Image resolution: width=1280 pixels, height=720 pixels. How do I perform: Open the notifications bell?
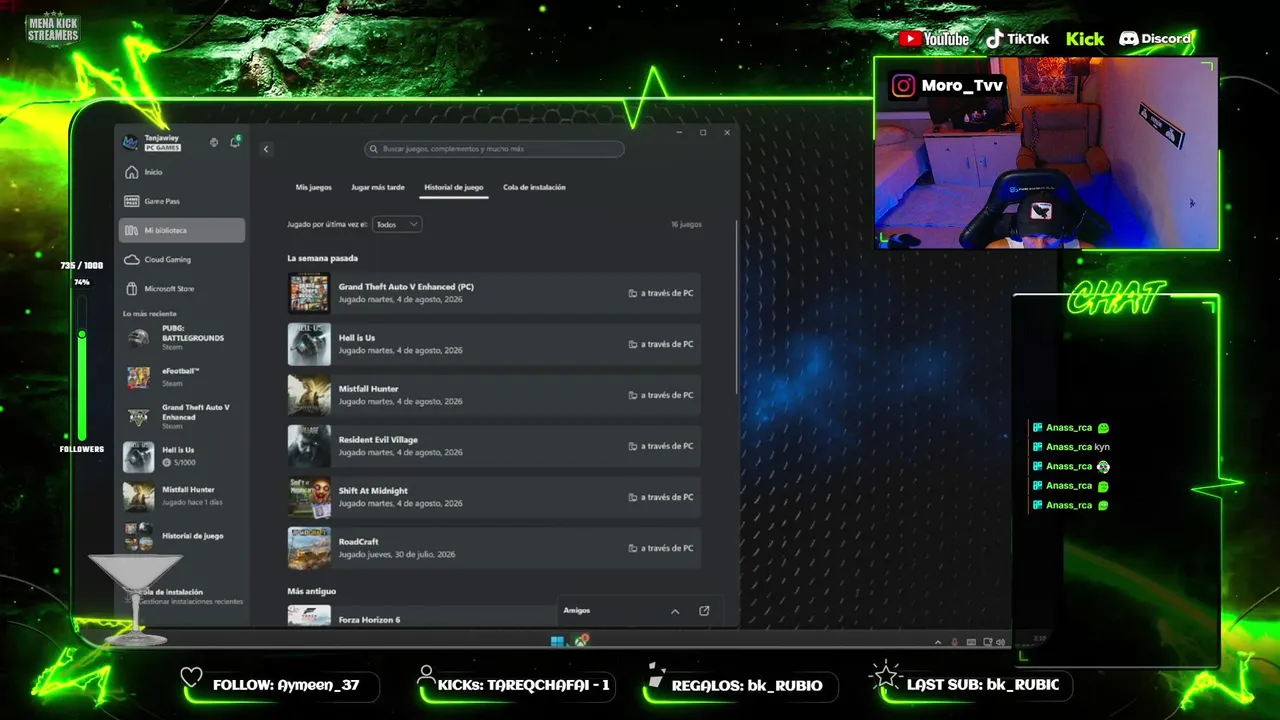235,142
